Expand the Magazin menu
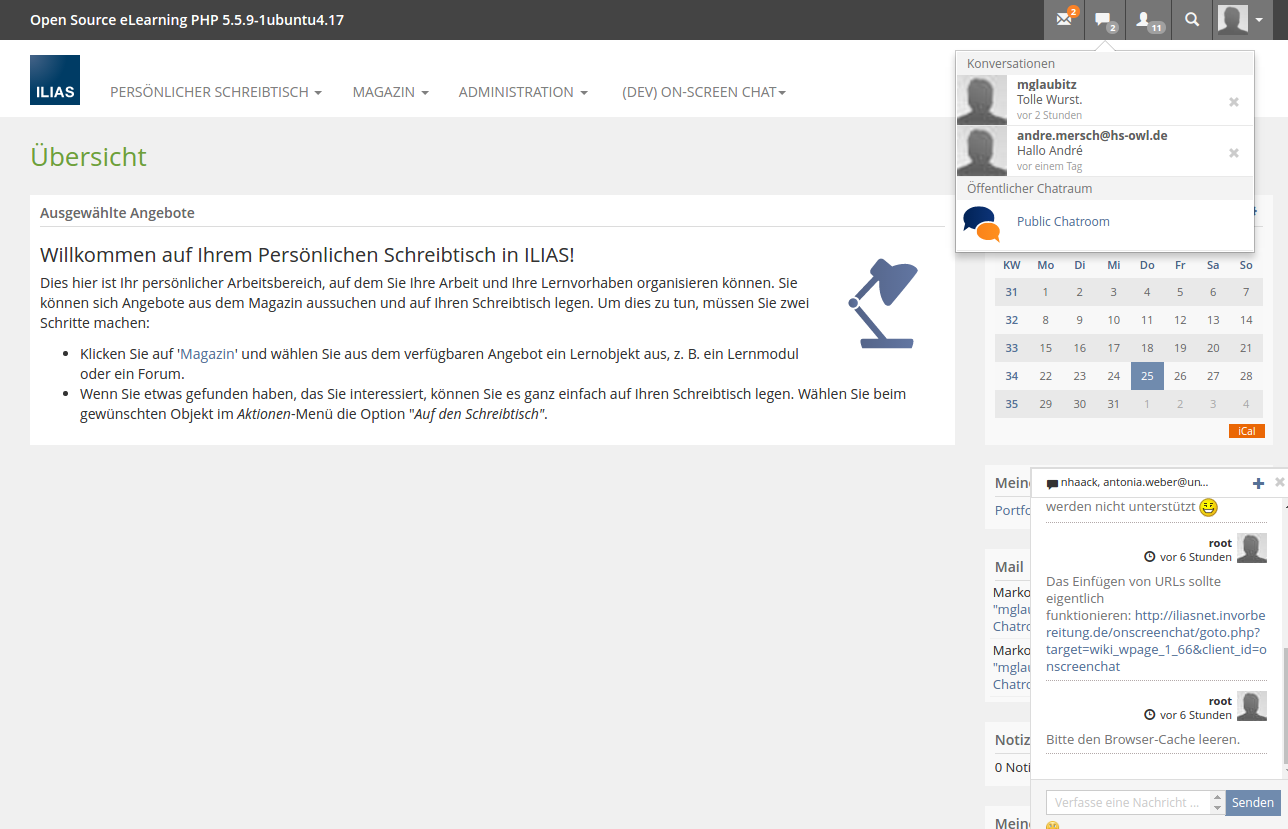 point(390,92)
